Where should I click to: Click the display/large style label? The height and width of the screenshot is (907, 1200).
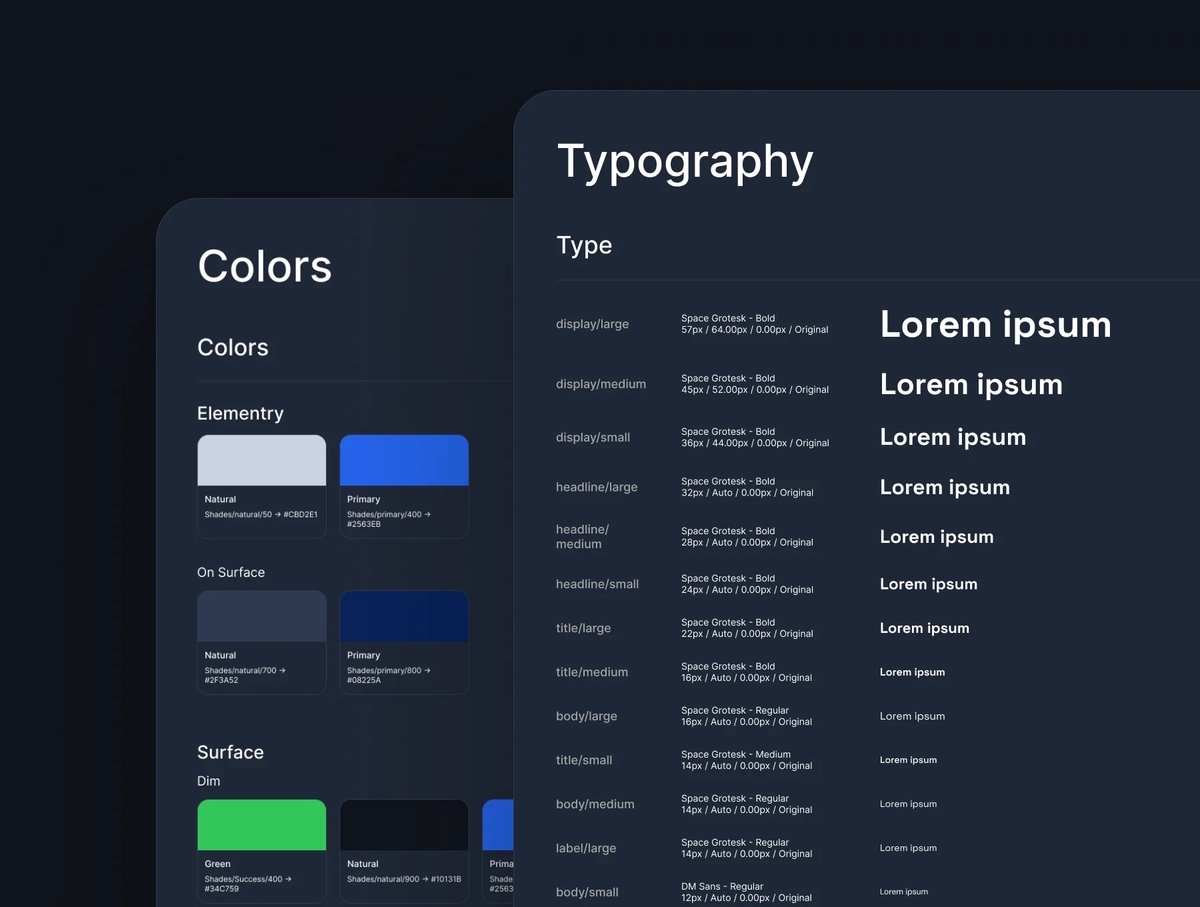click(592, 324)
